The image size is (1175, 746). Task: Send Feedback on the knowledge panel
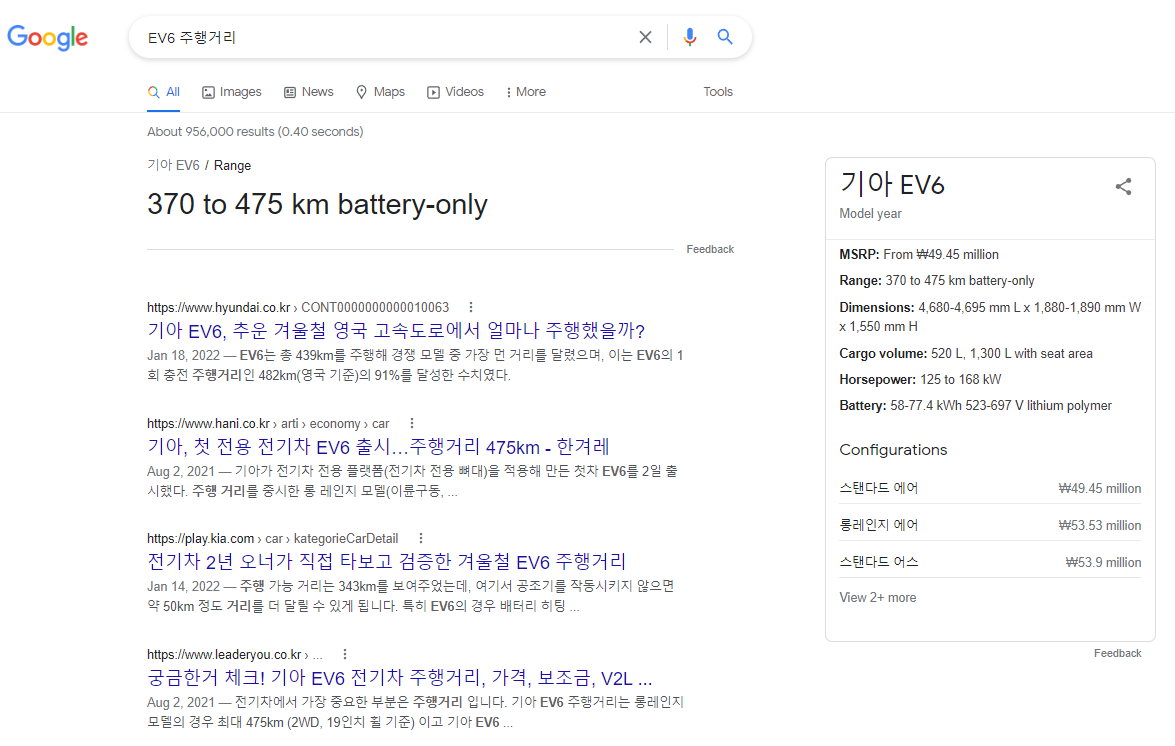pyautogui.click(x=1117, y=652)
